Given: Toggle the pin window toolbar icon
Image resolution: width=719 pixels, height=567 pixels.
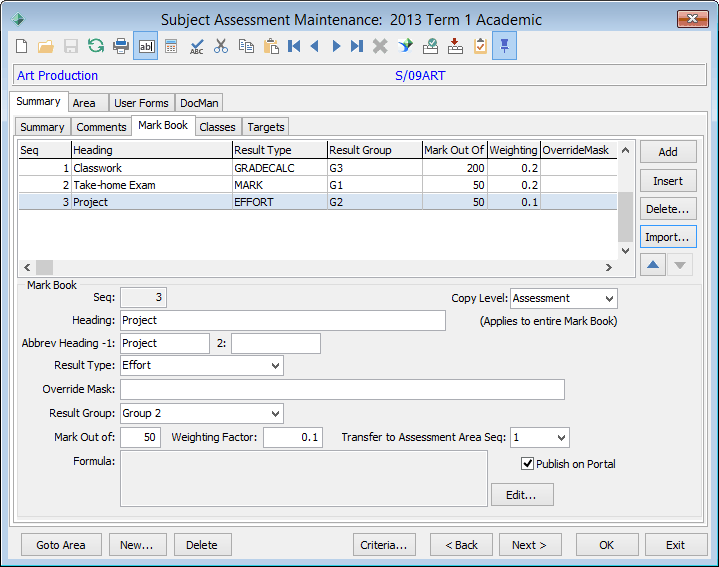Looking at the screenshot, I should (504, 46).
